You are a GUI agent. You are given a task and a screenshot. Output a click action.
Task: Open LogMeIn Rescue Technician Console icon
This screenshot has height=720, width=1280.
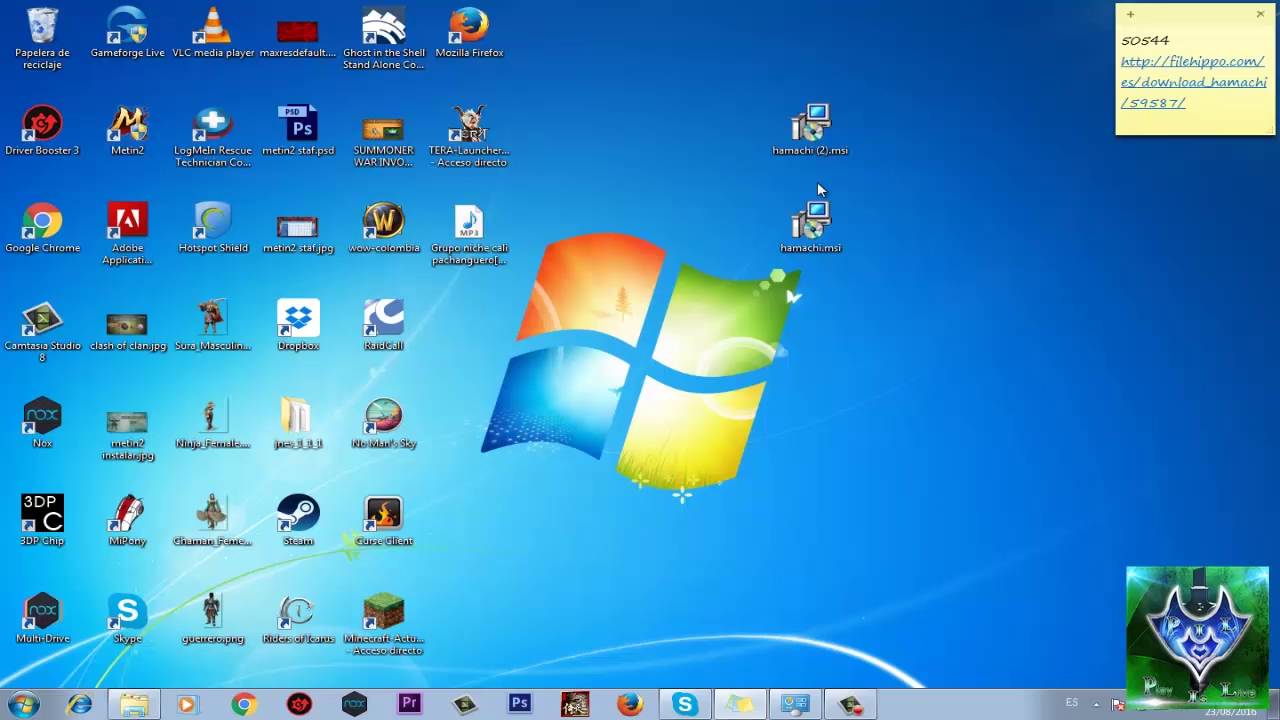[x=213, y=136]
